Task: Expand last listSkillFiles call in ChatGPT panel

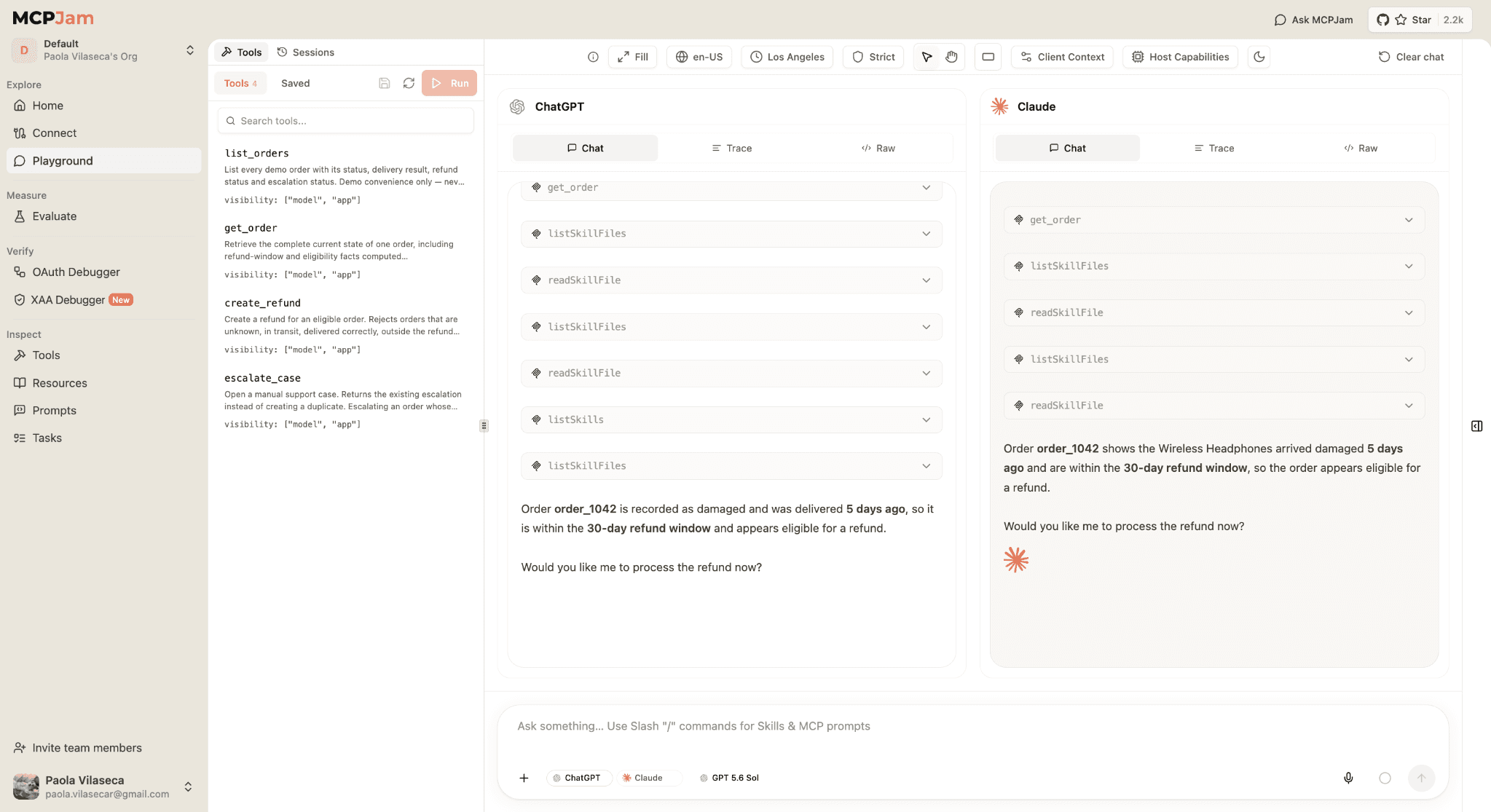Action: 731,466
